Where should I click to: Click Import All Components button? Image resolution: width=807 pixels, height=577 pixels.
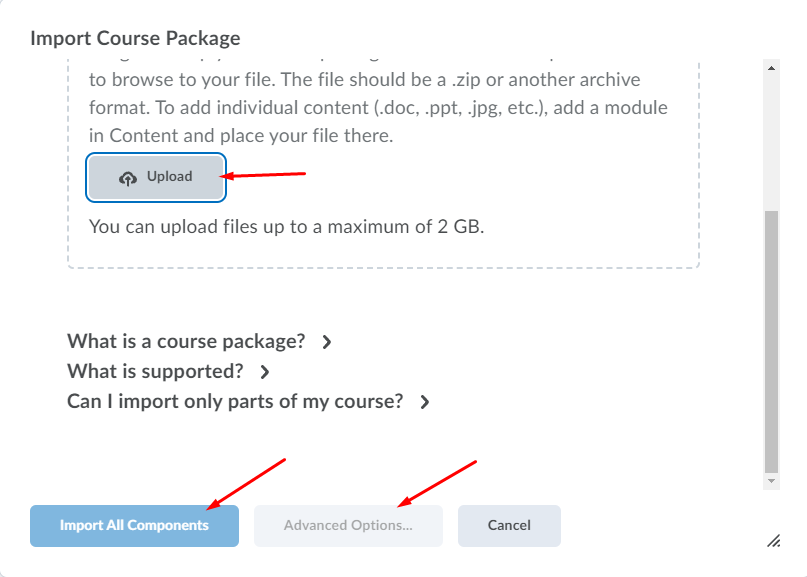pyautogui.click(x=134, y=526)
